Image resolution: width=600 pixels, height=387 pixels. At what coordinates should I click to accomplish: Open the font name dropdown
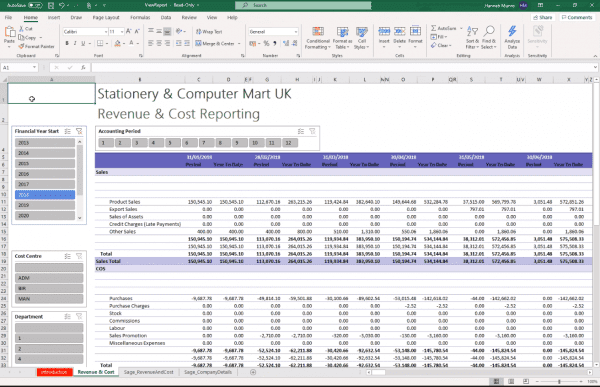tap(106, 32)
